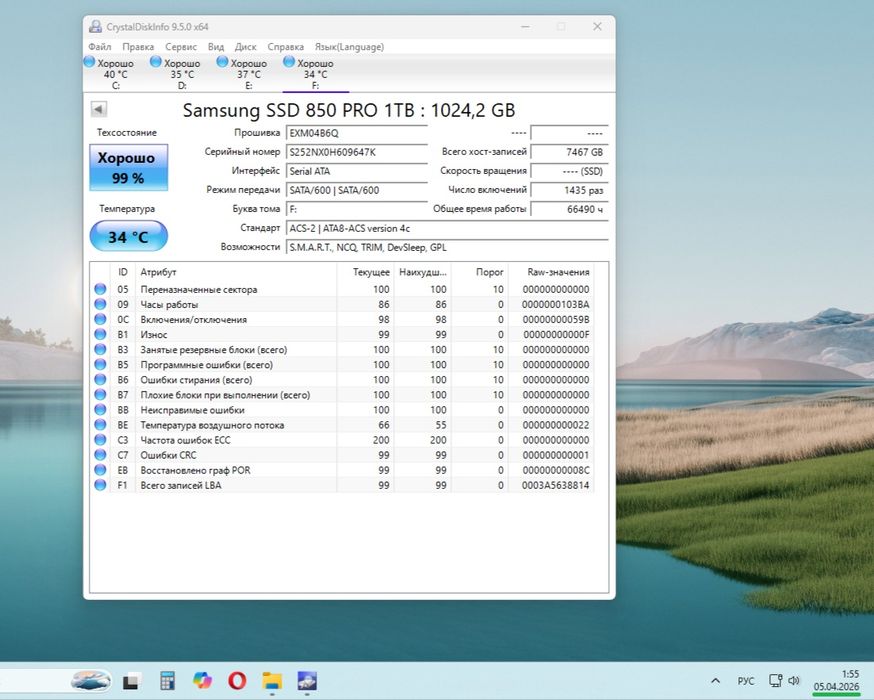Click the РУС language indicator

coord(746,681)
